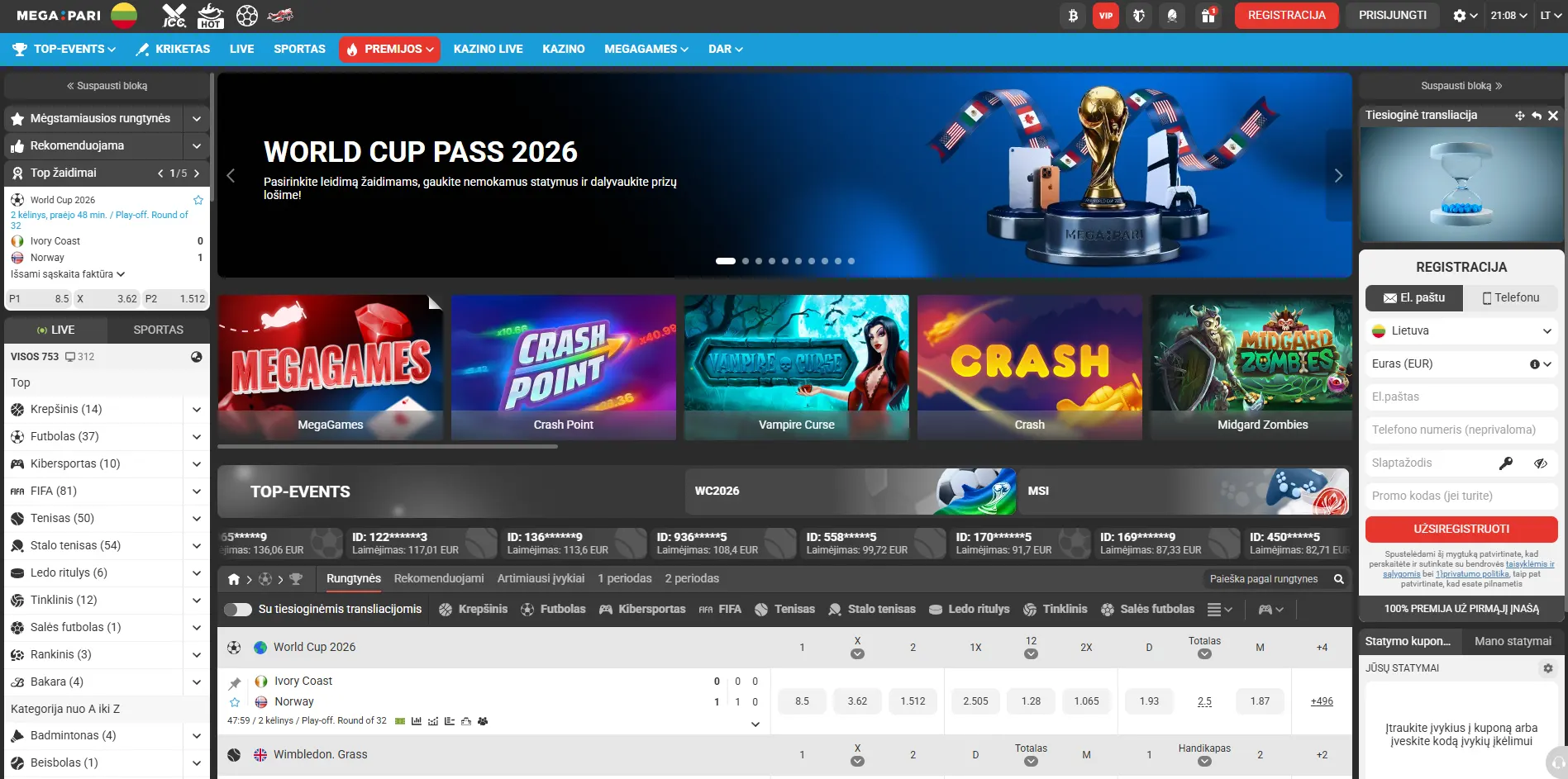The width and height of the screenshot is (1568, 779).
Task: Open the HOT games icon
Action: click(x=211, y=16)
